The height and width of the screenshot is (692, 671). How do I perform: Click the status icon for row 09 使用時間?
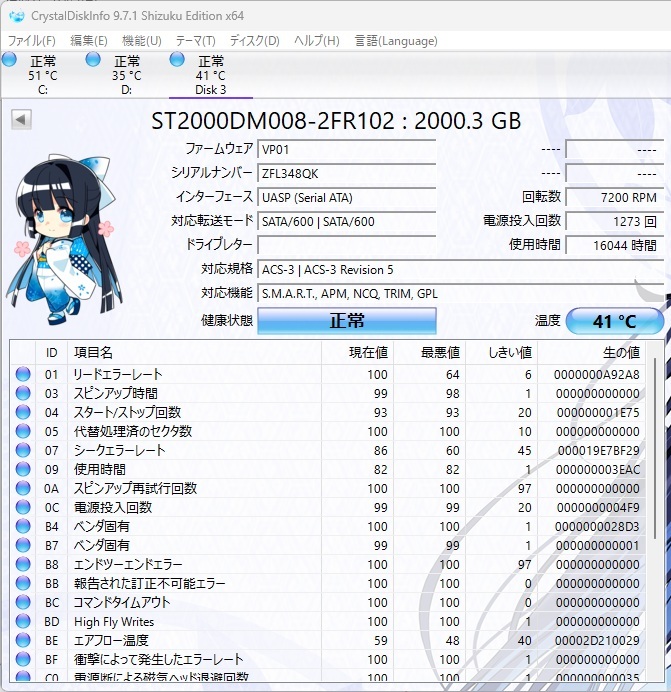[x=23, y=469]
